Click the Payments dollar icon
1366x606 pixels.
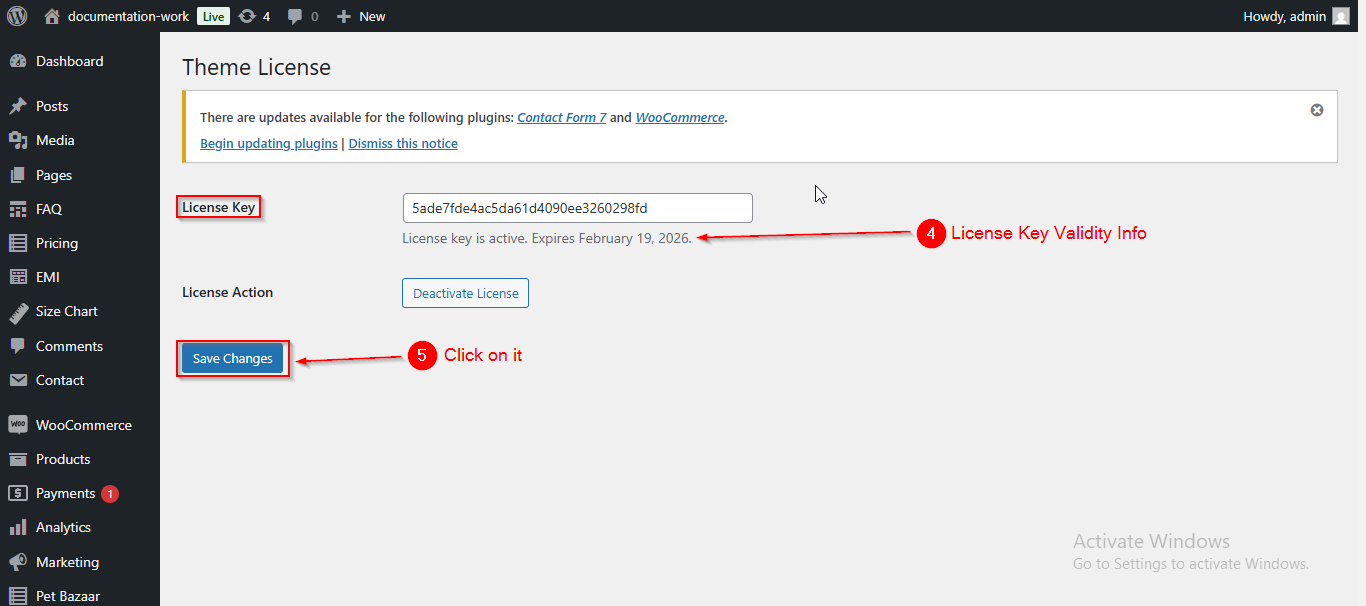pyautogui.click(x=18, y=493)
